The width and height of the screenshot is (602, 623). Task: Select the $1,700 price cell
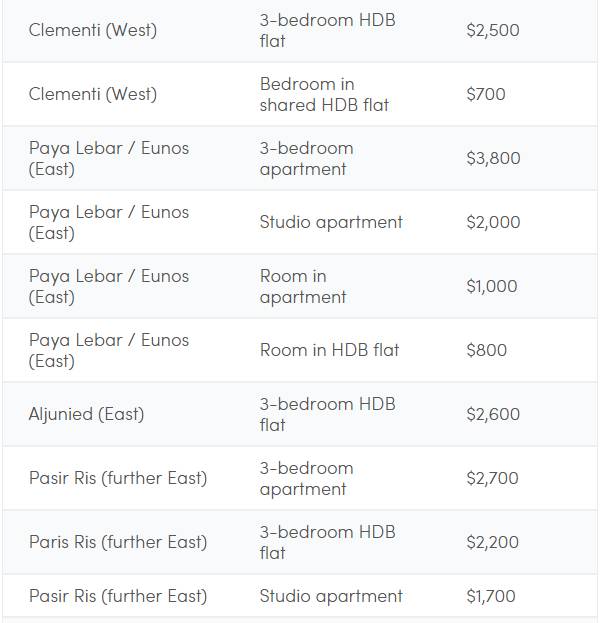pyautogui.click(x=490, y=596)
